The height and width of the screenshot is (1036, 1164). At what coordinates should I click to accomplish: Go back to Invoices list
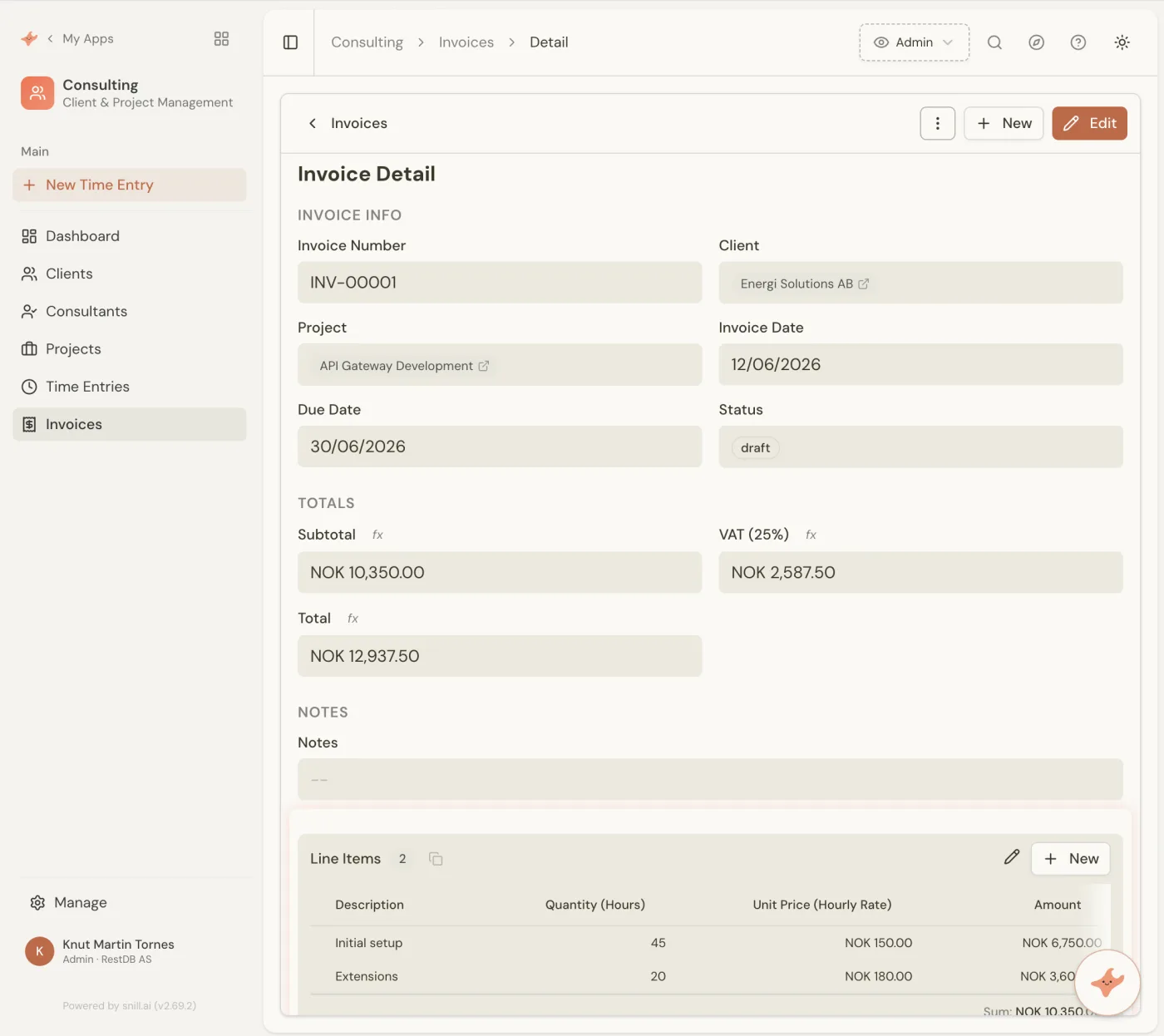click(348, 123)
